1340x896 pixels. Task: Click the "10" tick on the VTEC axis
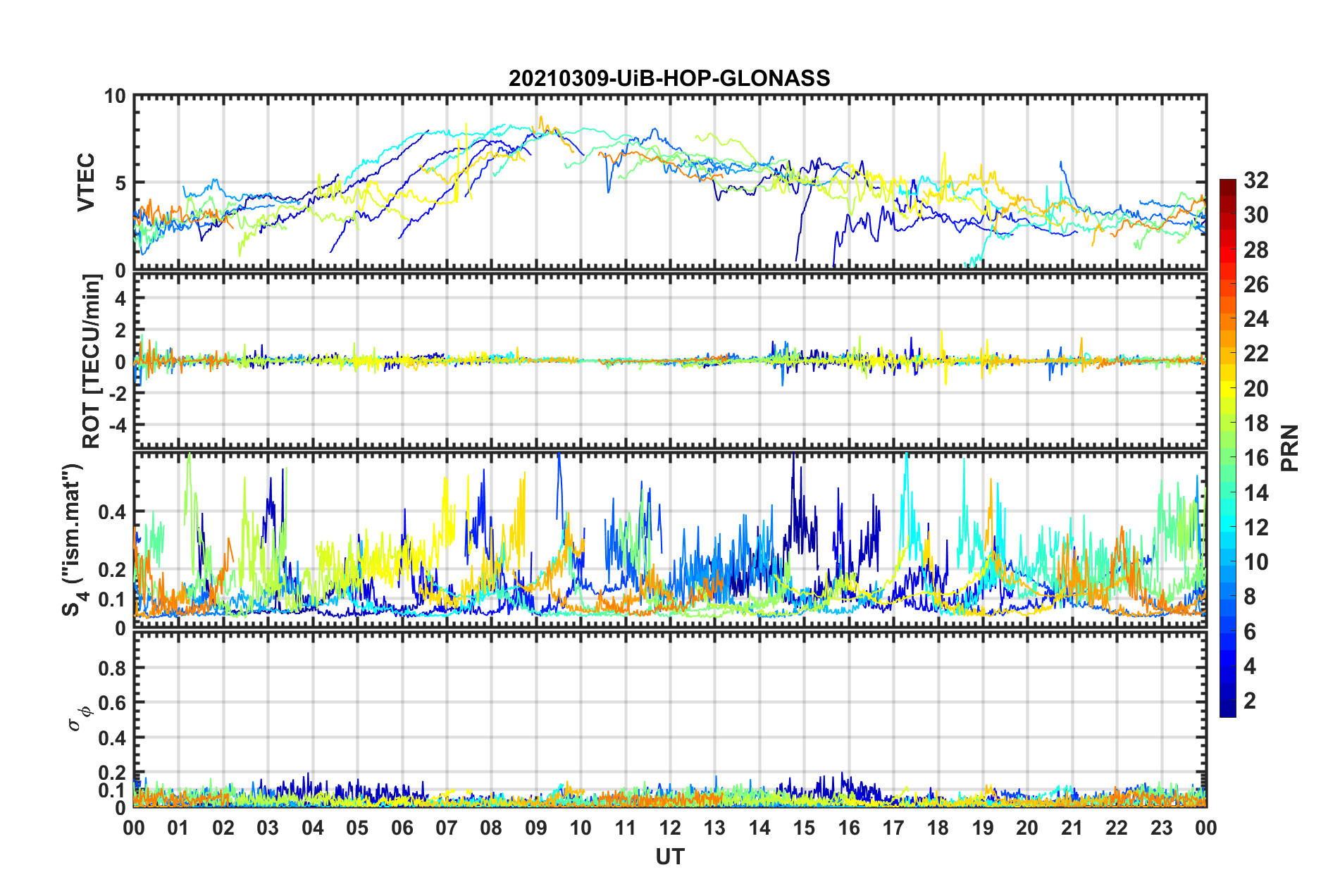[x=115, y=97]
